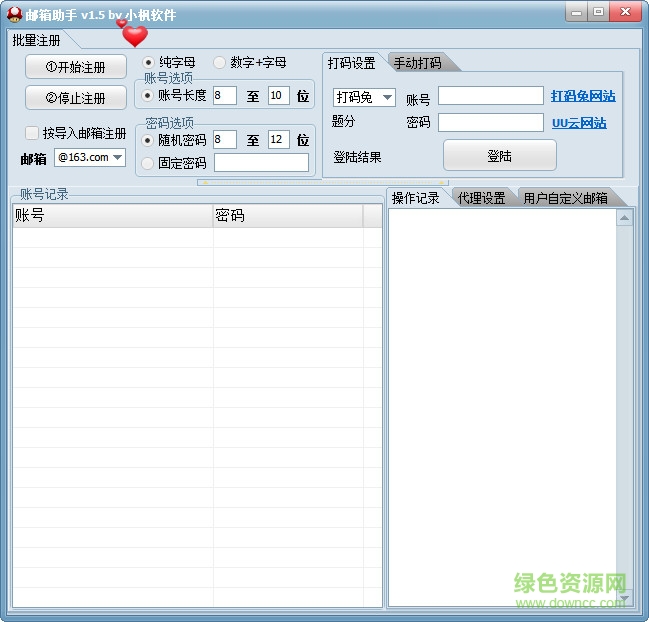Click the 登陆 button
Viewport: 649px width, 622px height.
[x=499, y=156]
